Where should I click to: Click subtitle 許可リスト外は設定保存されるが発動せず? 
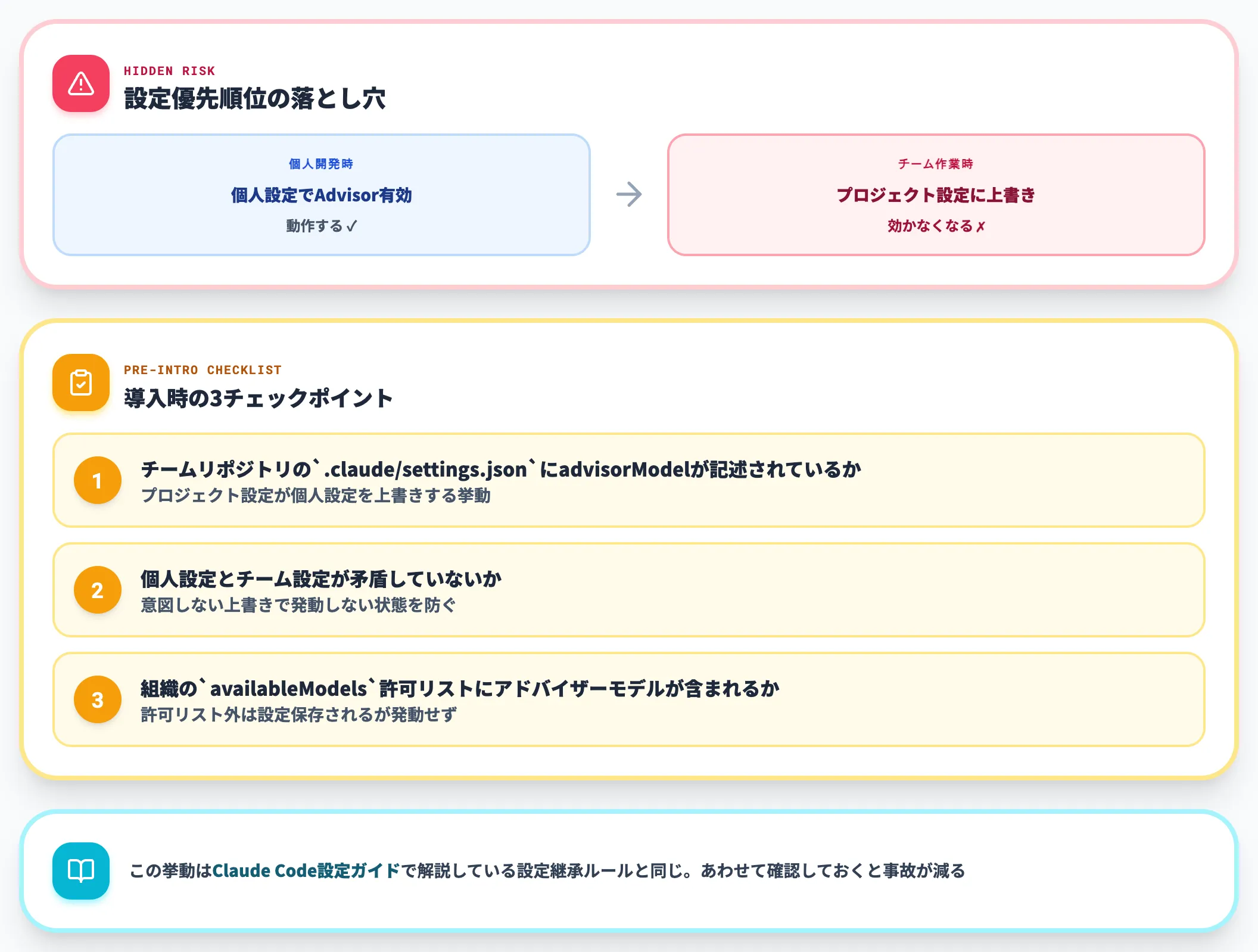[x=298, y=715]
